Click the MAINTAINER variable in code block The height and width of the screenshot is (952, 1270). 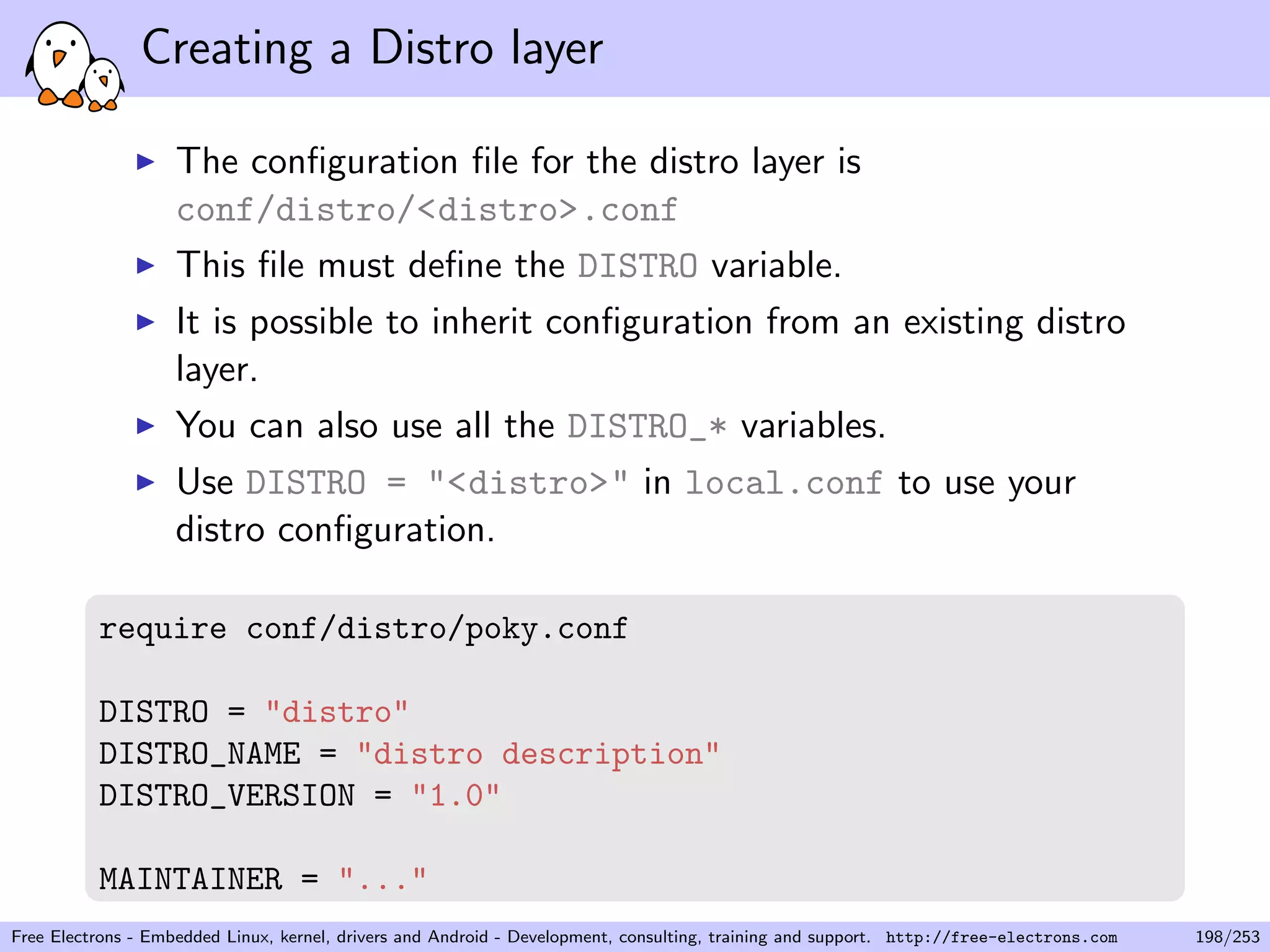tap(190, 879)
